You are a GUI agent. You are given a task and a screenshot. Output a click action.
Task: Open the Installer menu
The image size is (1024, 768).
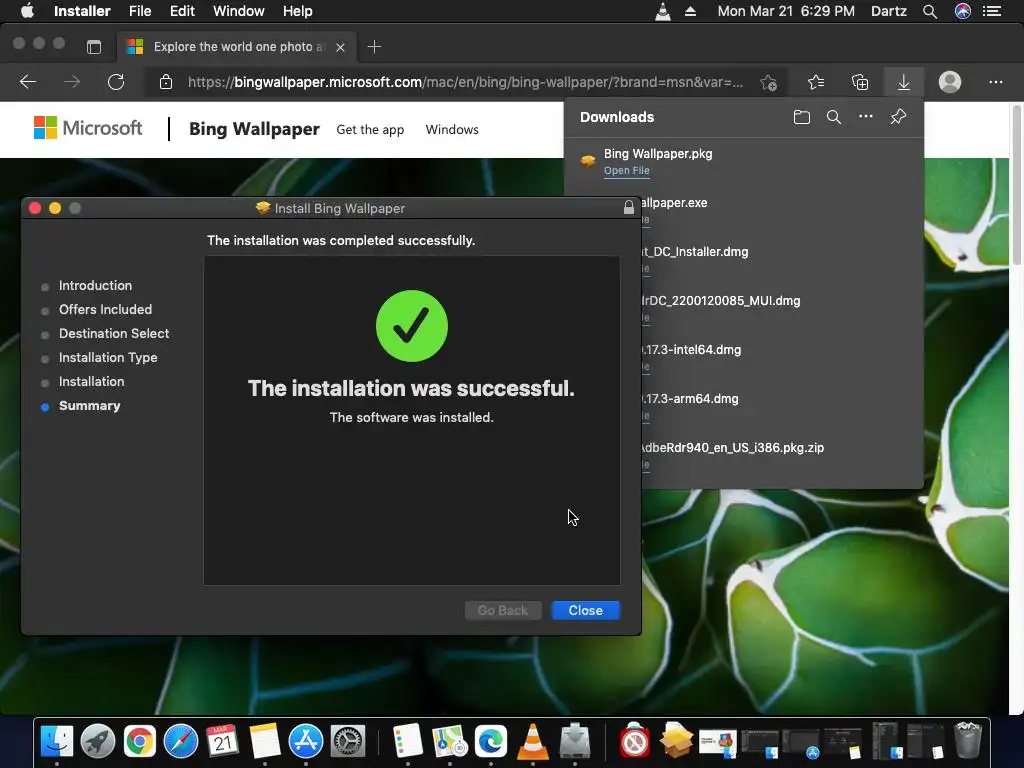click(82, 11)
